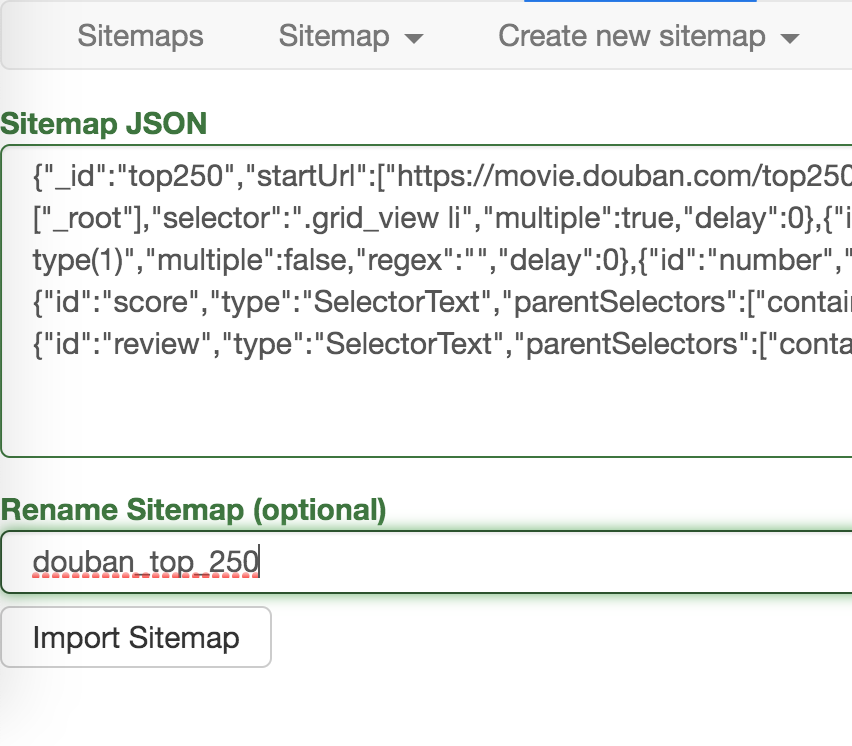Click the Sitemap JSON heading label
The width and height of the screenshot is (852, 746).
pyautogui.click(x=104, y=123)
